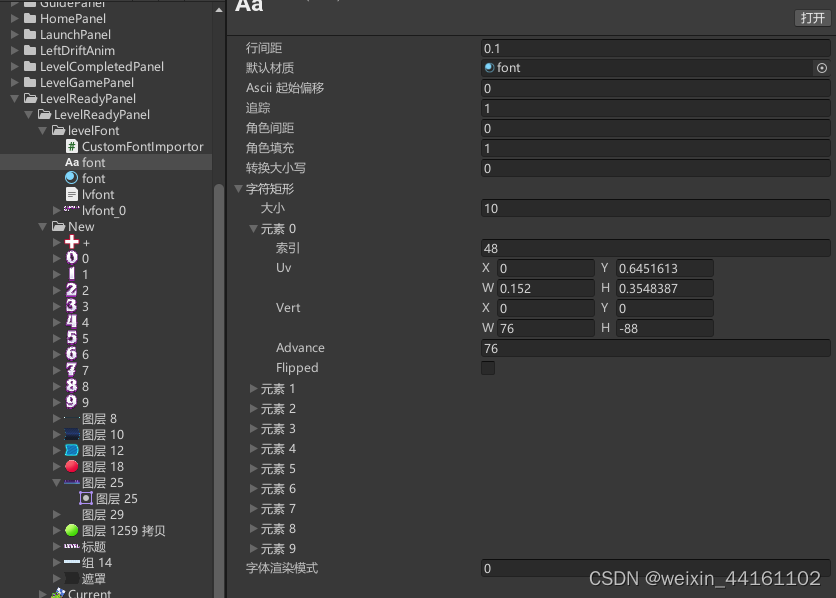Select the blue sphere material named font

[71, 178]
